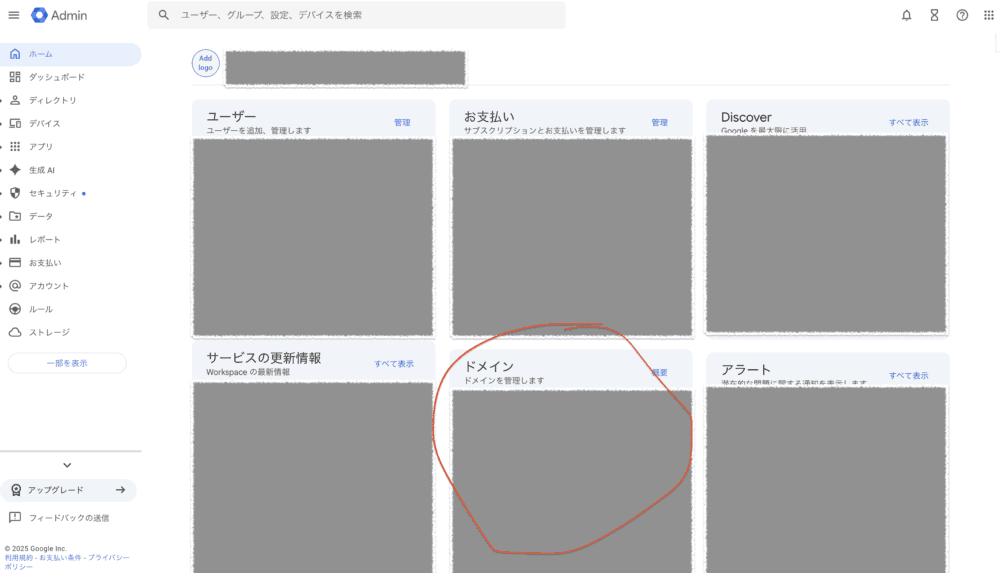1000x573 pixels.
Task: Open the Google apps grid icon
Action: click(989, 15)
